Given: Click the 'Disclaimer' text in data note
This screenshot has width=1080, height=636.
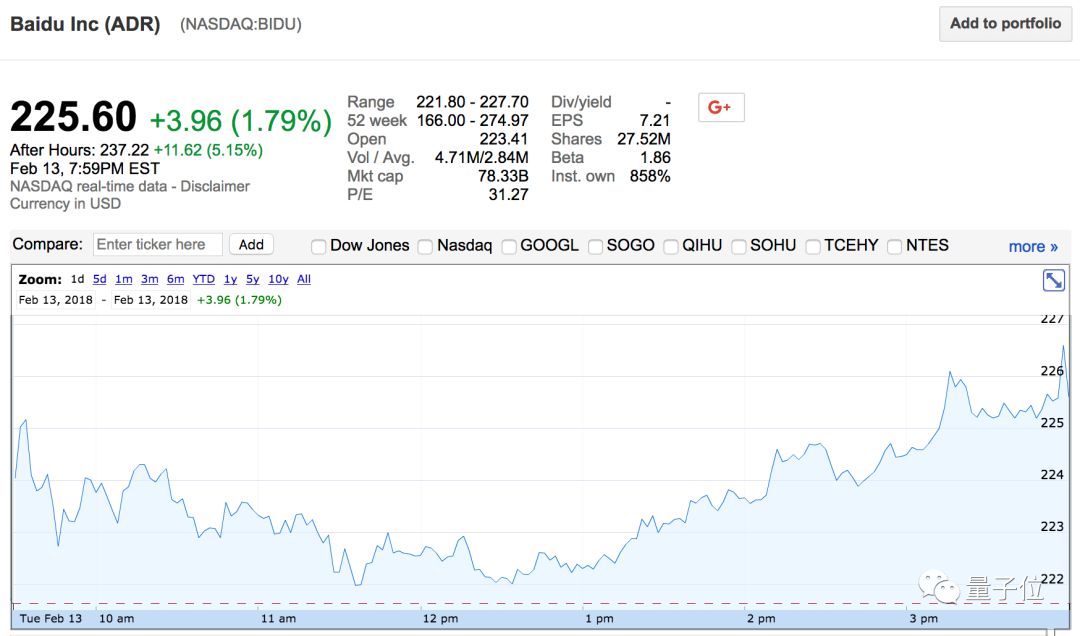Looking at the screenshot, I should (x=215, y=186).
